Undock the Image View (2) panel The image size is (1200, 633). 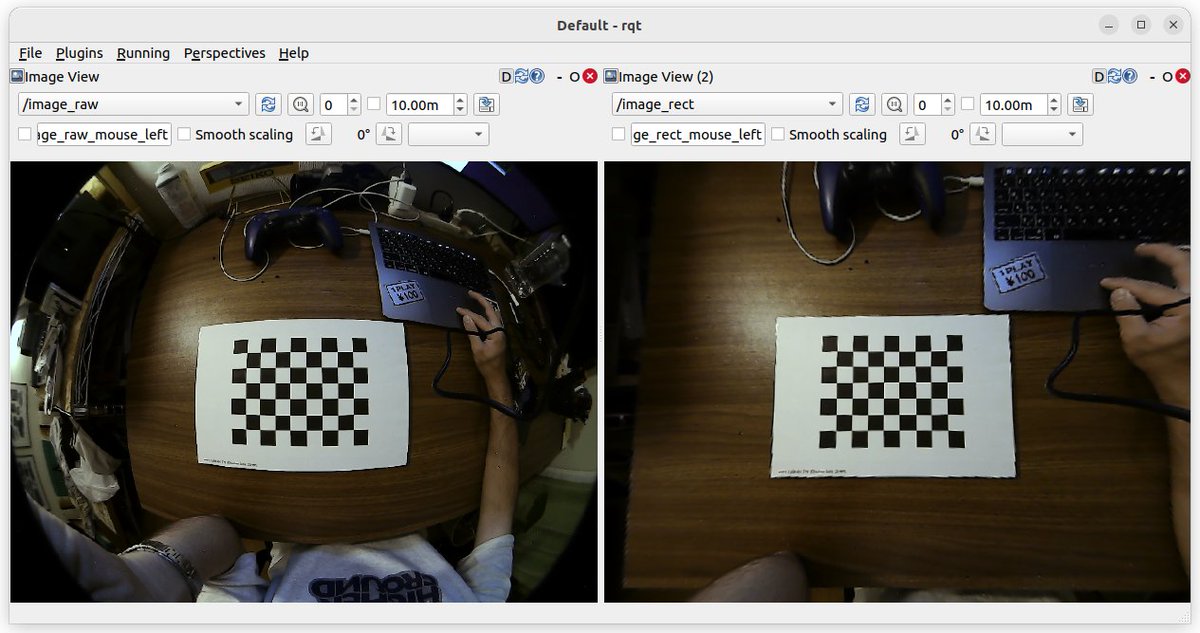pos(1168,76)
